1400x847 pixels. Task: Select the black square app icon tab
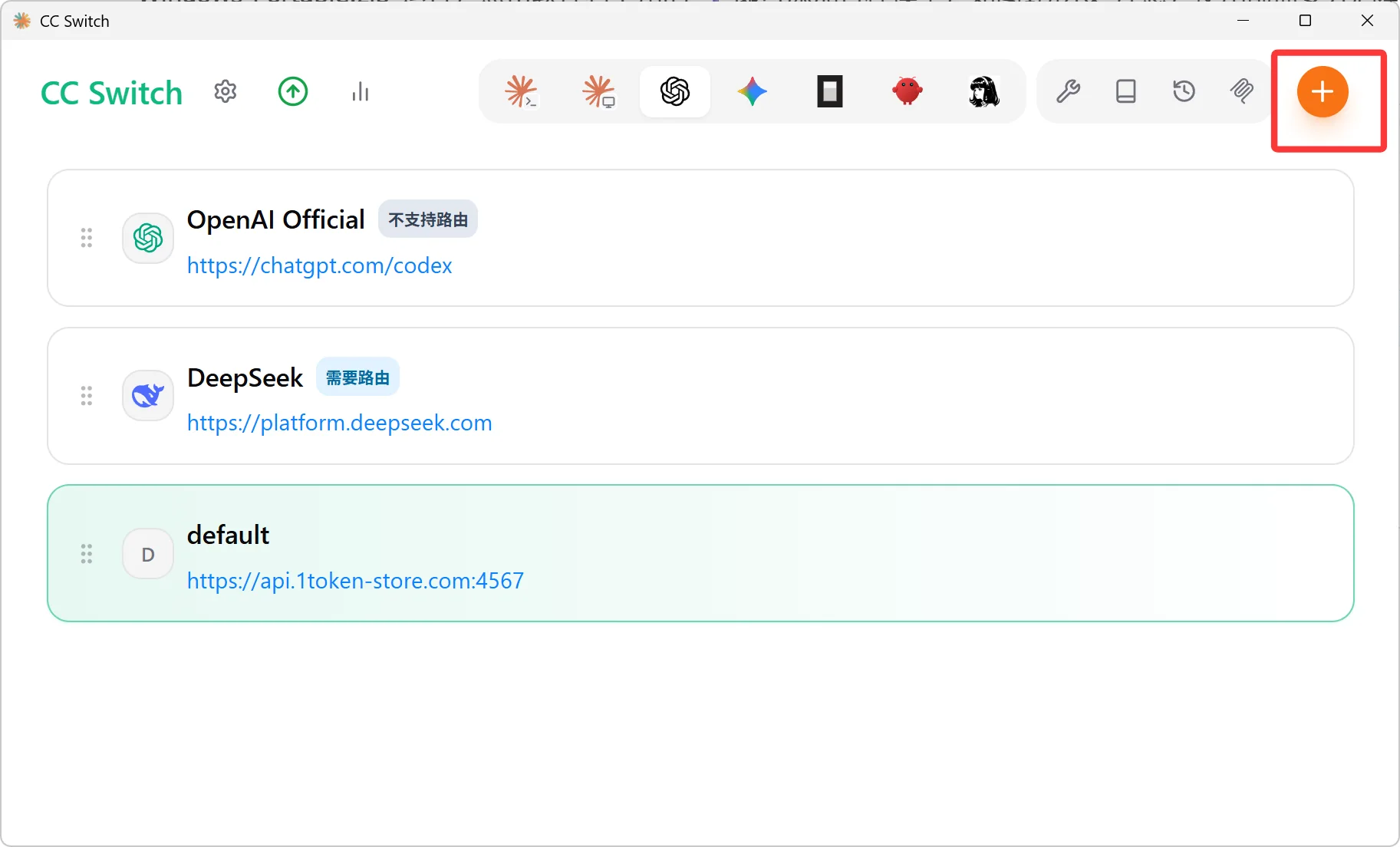tap(829, 92)
